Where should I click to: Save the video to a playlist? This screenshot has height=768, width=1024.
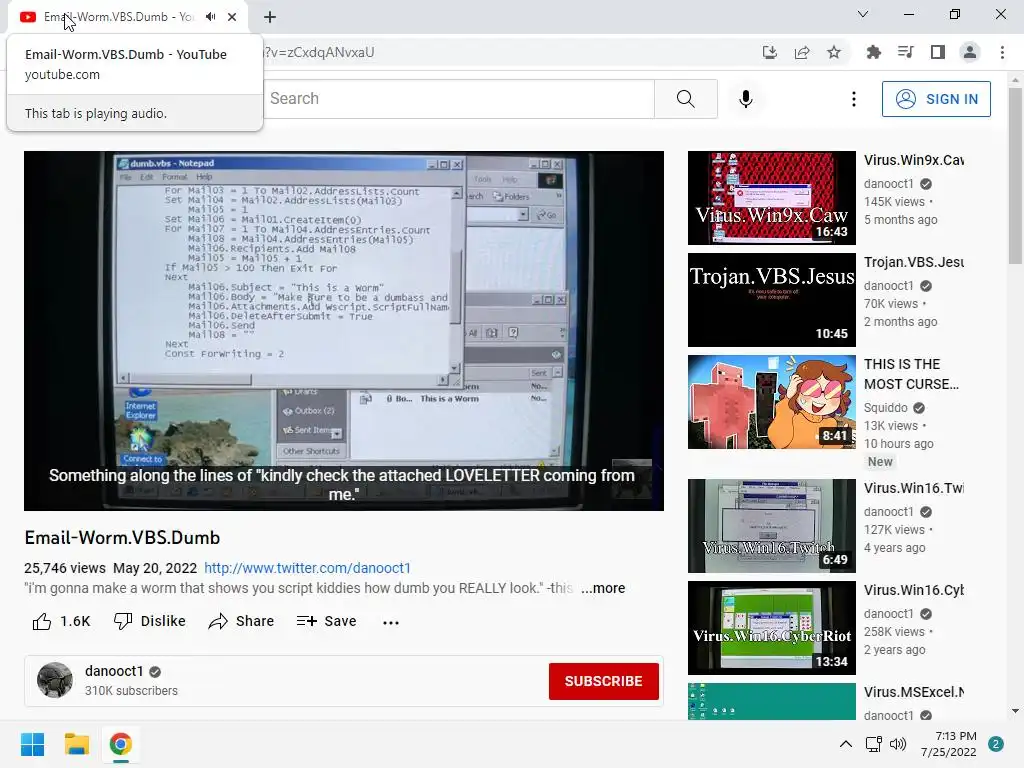[x=326, y=621]
